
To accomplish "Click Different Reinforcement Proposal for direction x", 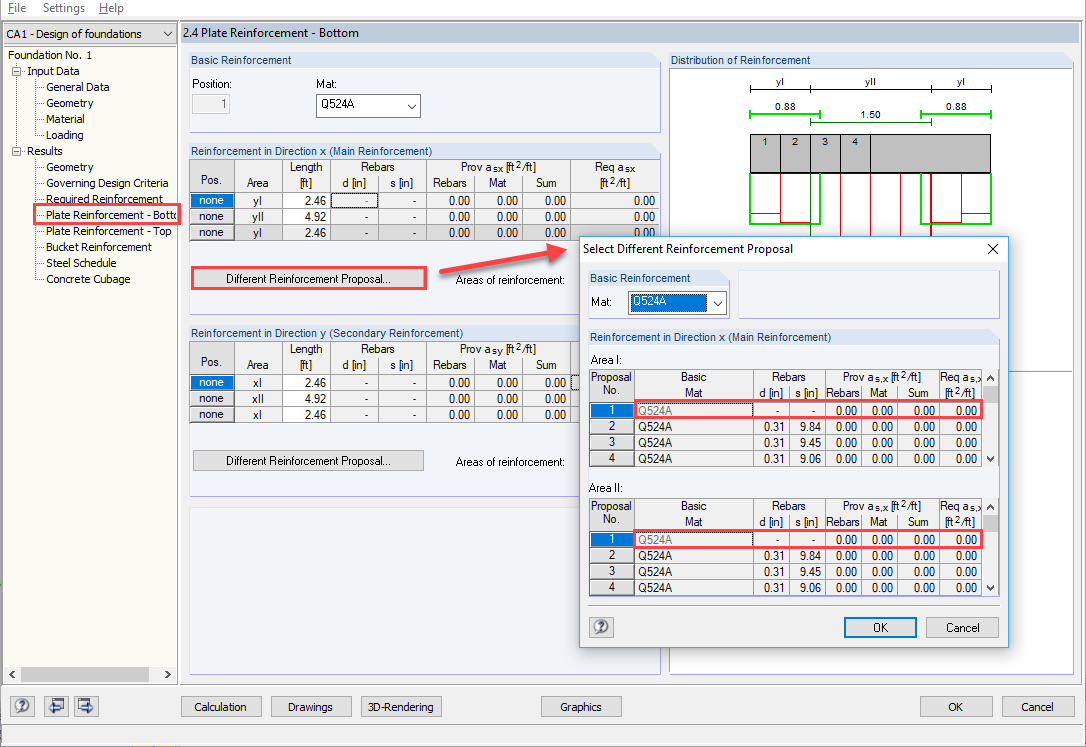I will (x=308, y=278).
